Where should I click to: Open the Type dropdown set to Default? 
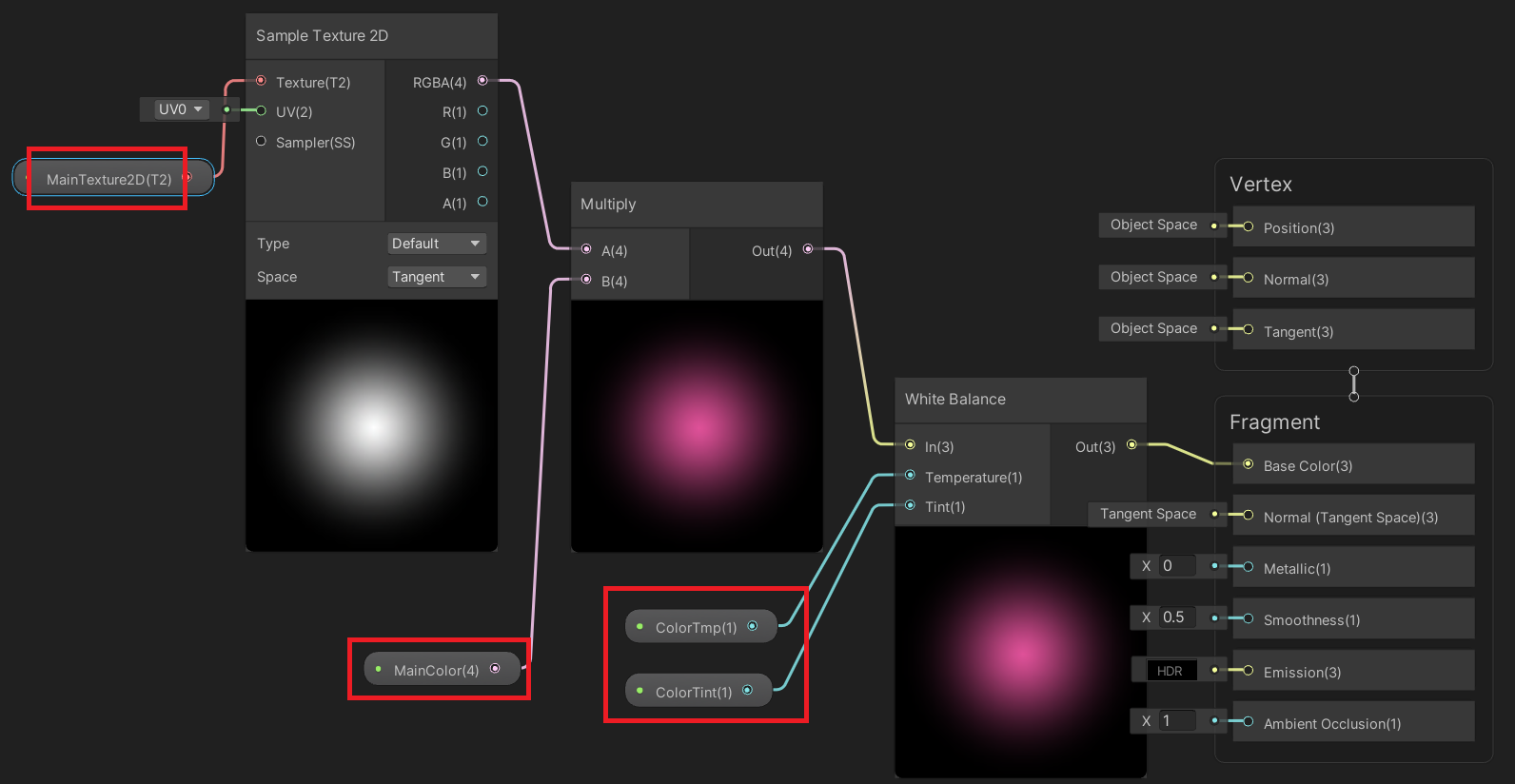[x=437, y=244]
